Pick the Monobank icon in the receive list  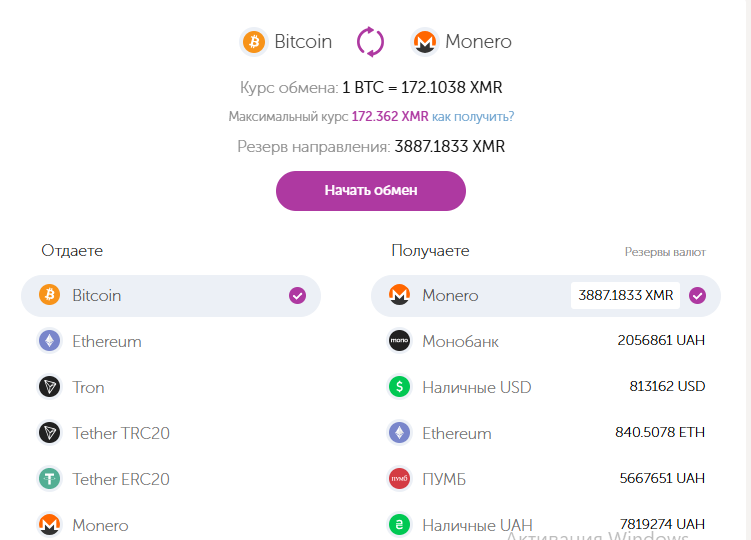pos(399,341)
